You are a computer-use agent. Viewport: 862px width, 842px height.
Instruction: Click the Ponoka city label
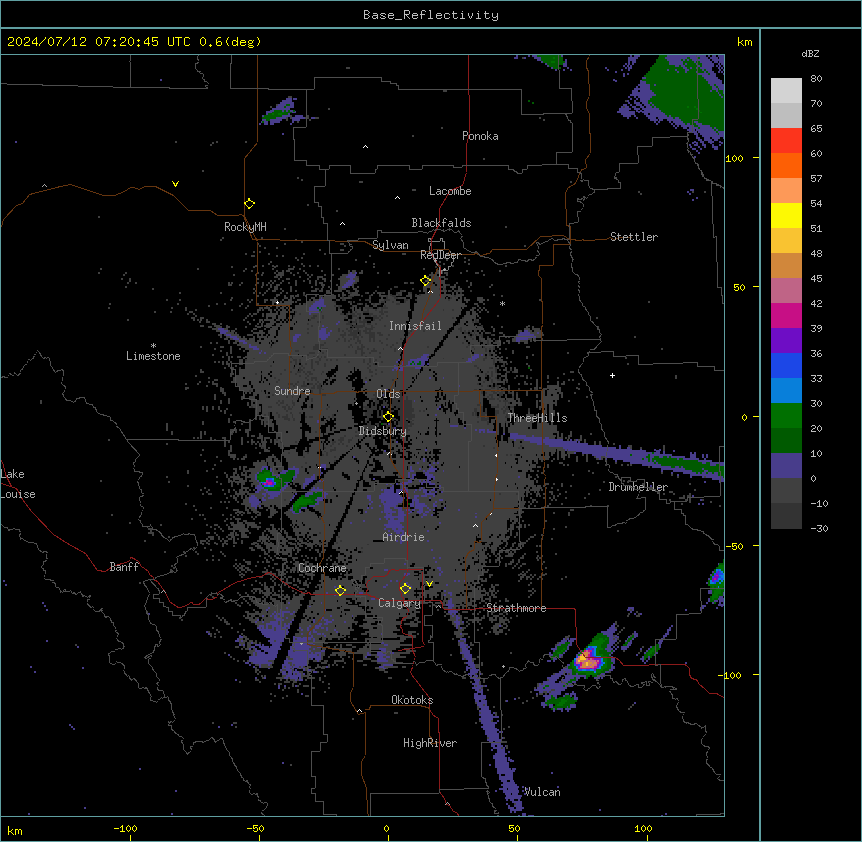[480, 136]
